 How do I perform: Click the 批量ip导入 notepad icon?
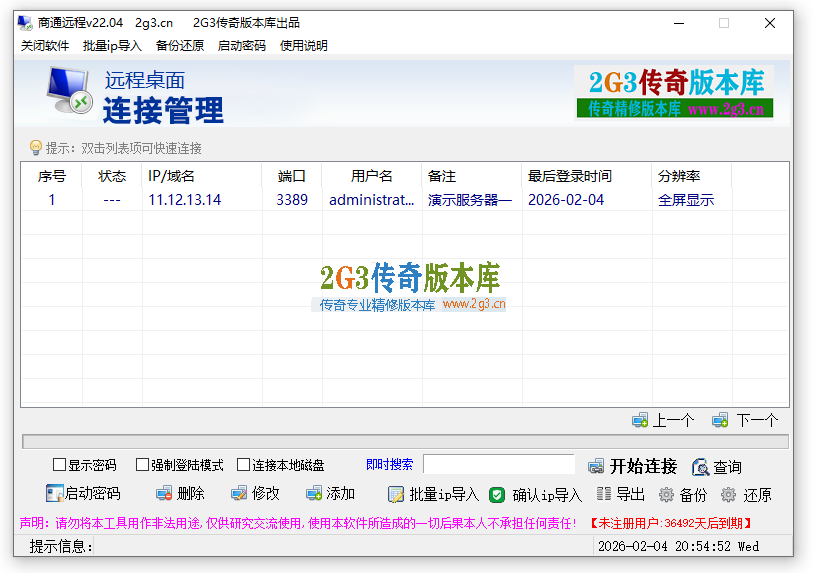click(x=396, y=494)
